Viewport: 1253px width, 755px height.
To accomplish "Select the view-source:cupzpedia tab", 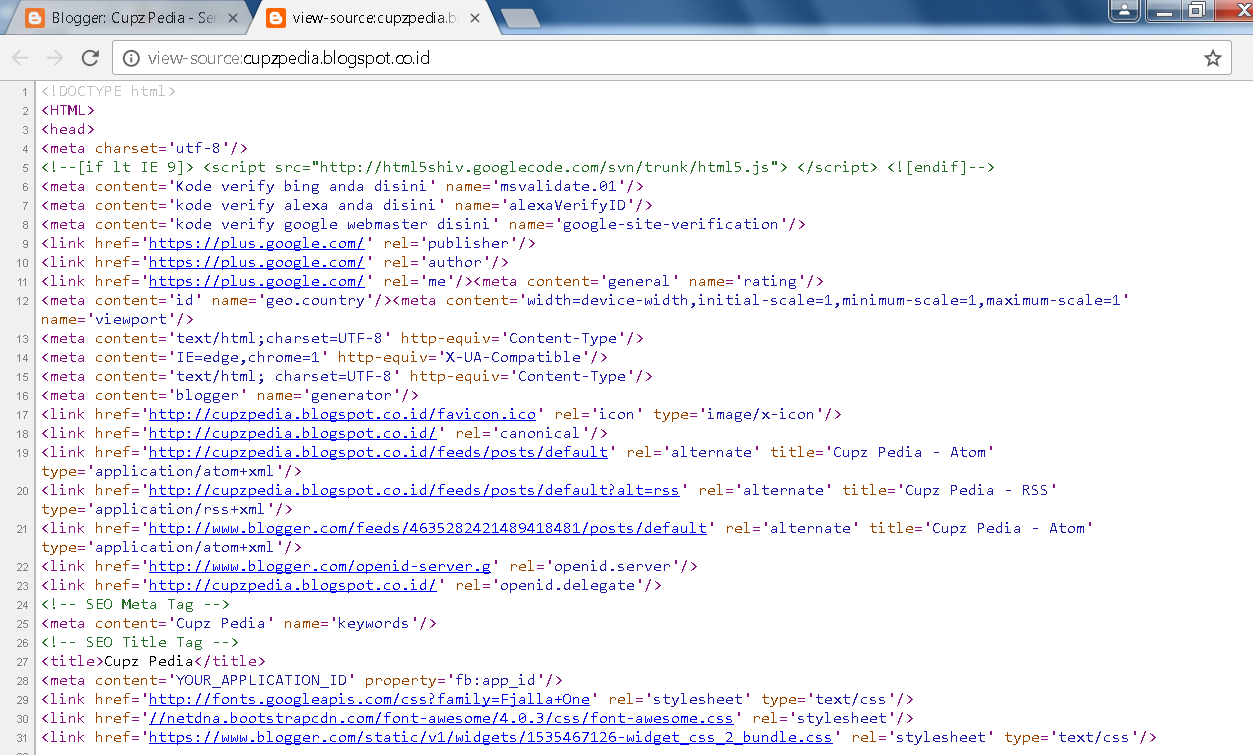I will click(370, 17).
